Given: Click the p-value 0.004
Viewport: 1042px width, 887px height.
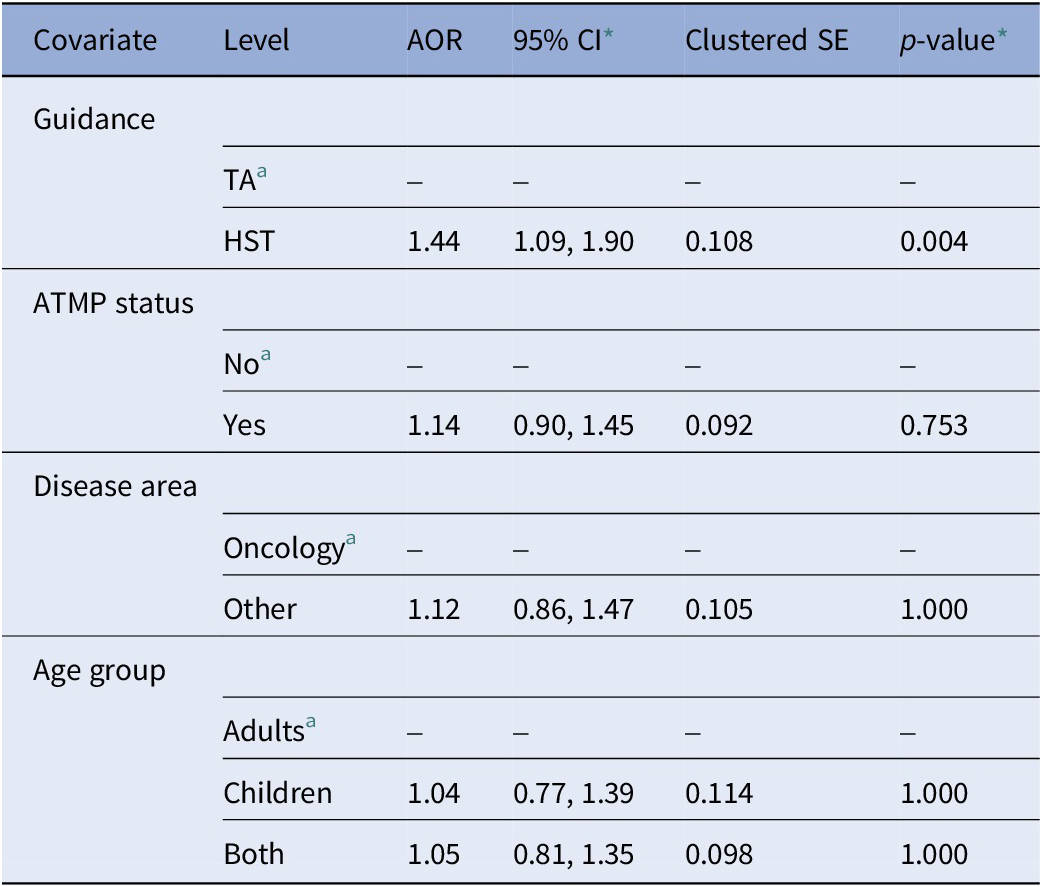Looking at the screenshot, I should point(934,241).
